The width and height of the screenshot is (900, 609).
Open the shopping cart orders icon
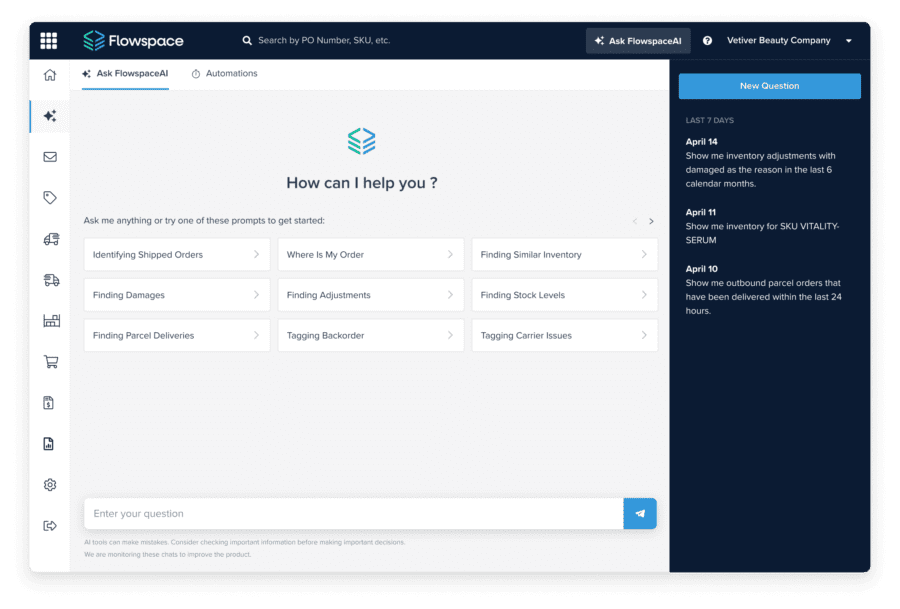49,361
